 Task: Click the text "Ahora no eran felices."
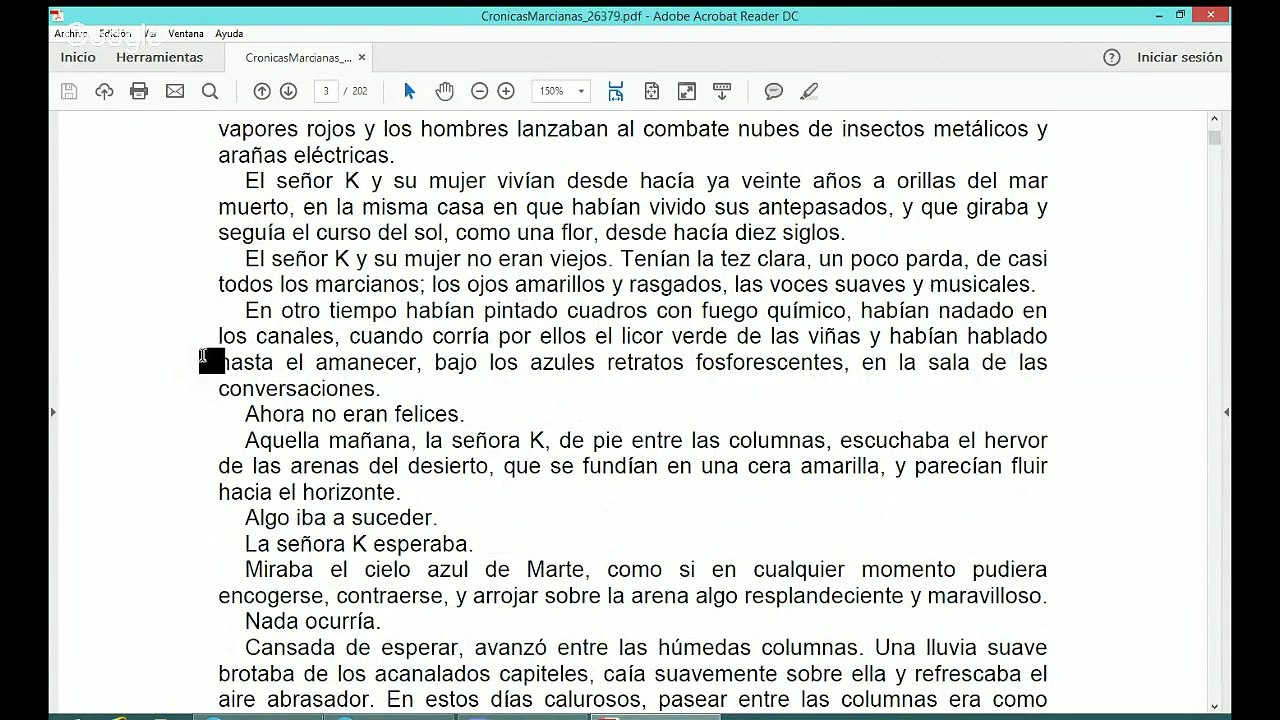click(x=355, y=414)
